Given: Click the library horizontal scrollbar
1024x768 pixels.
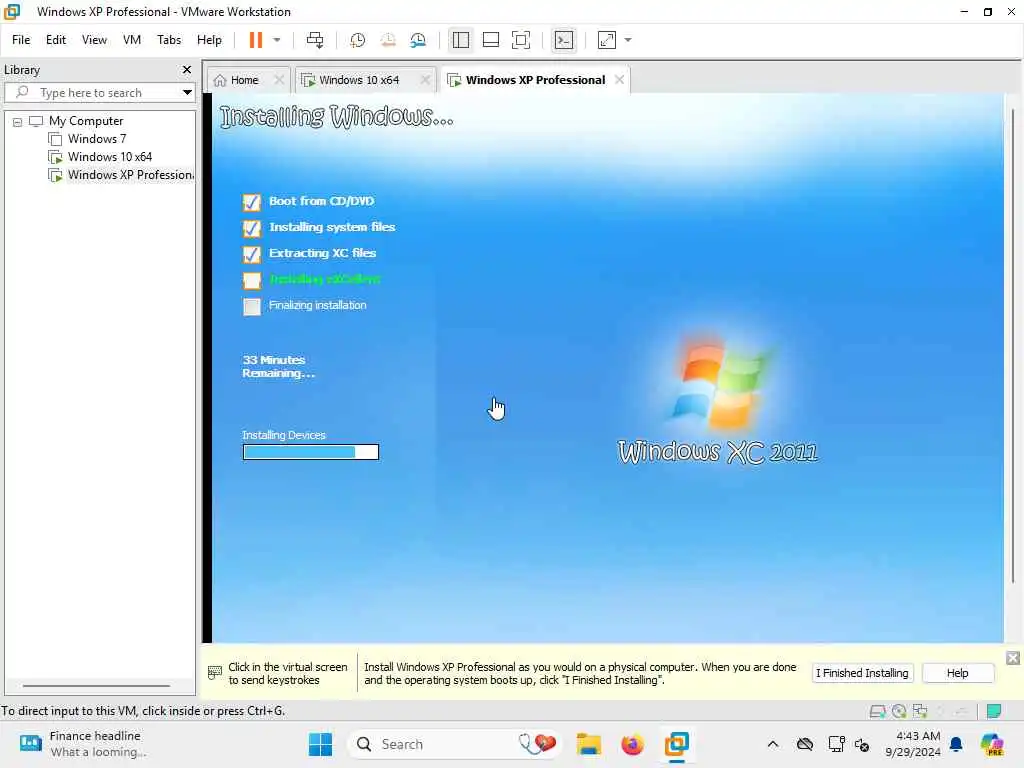Looking at the screenshot, I should 97,686.
